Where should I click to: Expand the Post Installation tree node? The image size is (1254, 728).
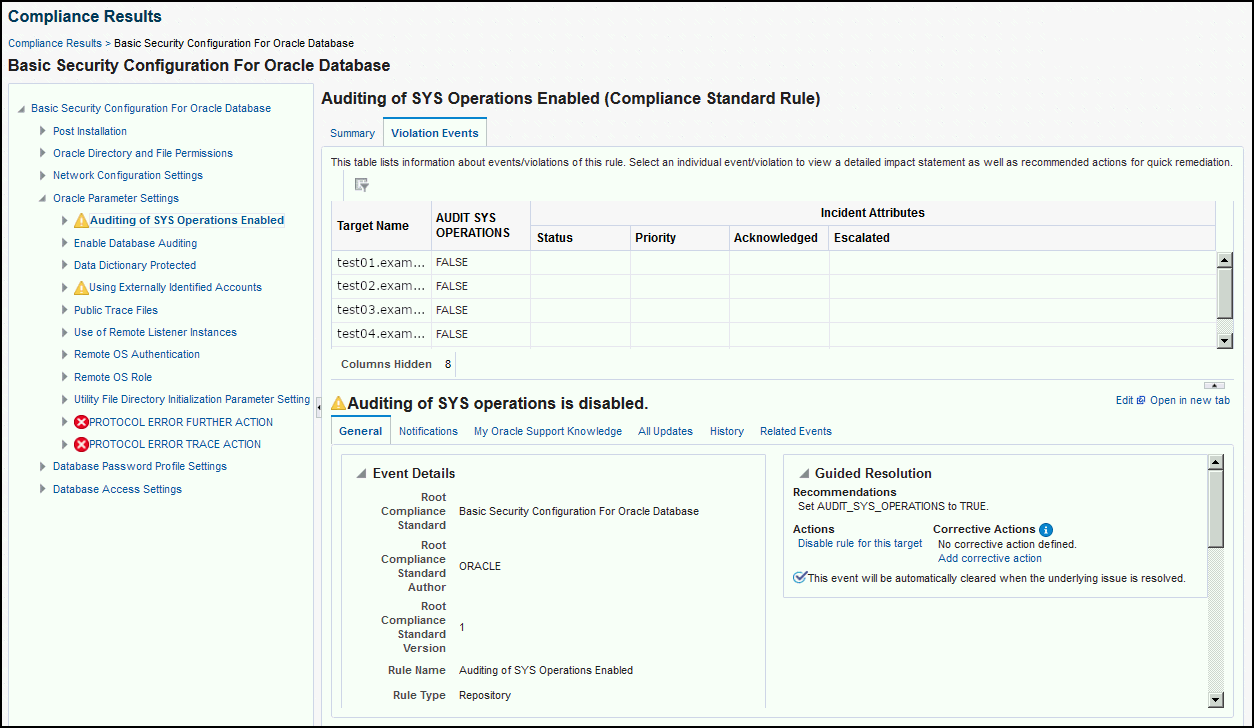click(43, 131)
